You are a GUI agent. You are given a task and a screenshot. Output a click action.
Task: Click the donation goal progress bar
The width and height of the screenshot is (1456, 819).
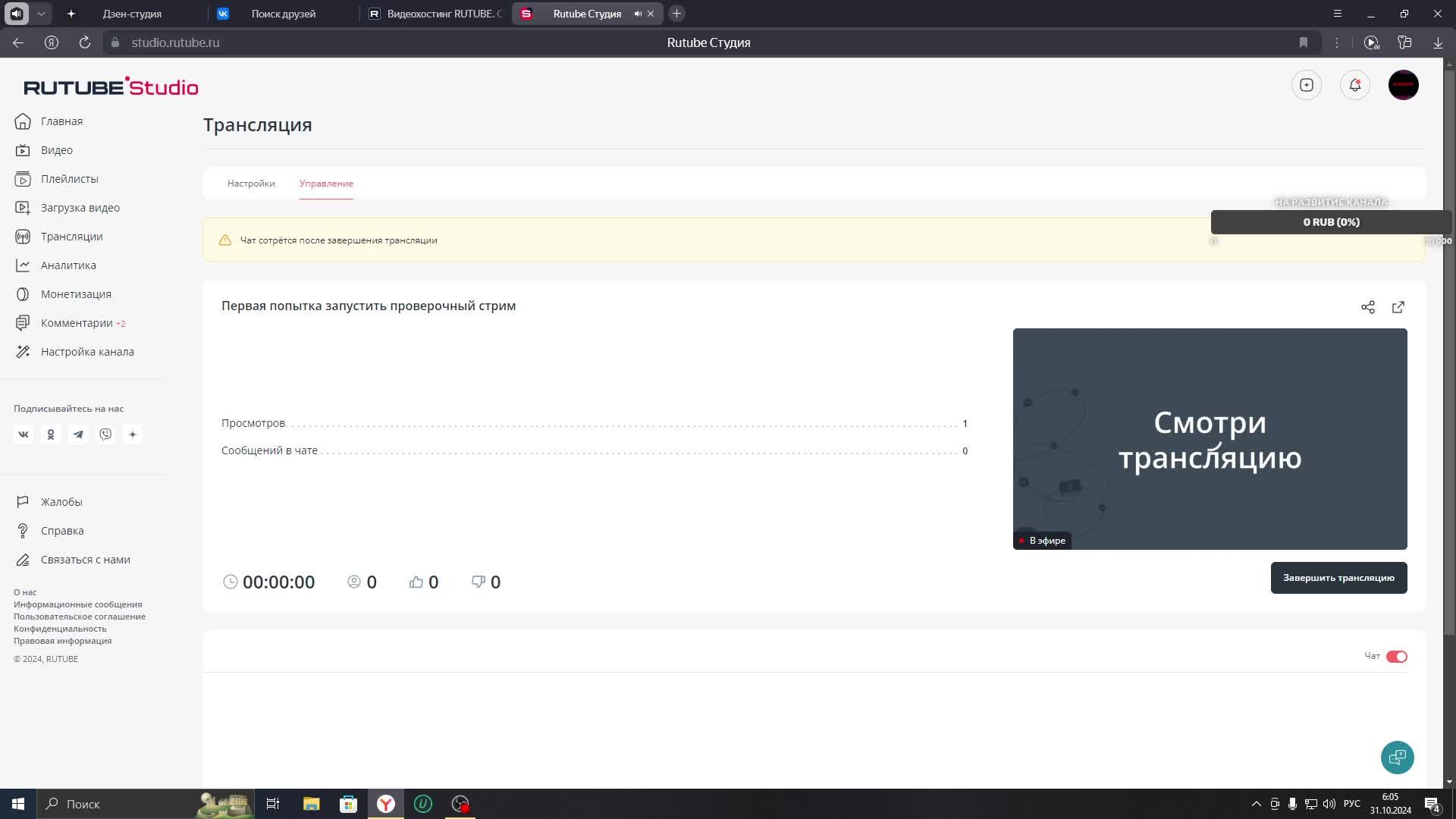click(x=1331, y=222)
